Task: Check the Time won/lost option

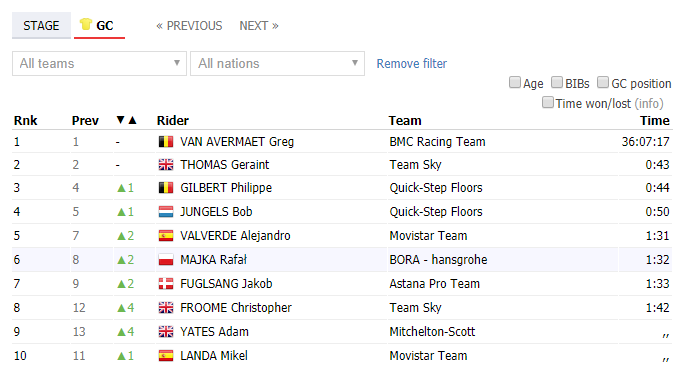Action: [547, 102]
